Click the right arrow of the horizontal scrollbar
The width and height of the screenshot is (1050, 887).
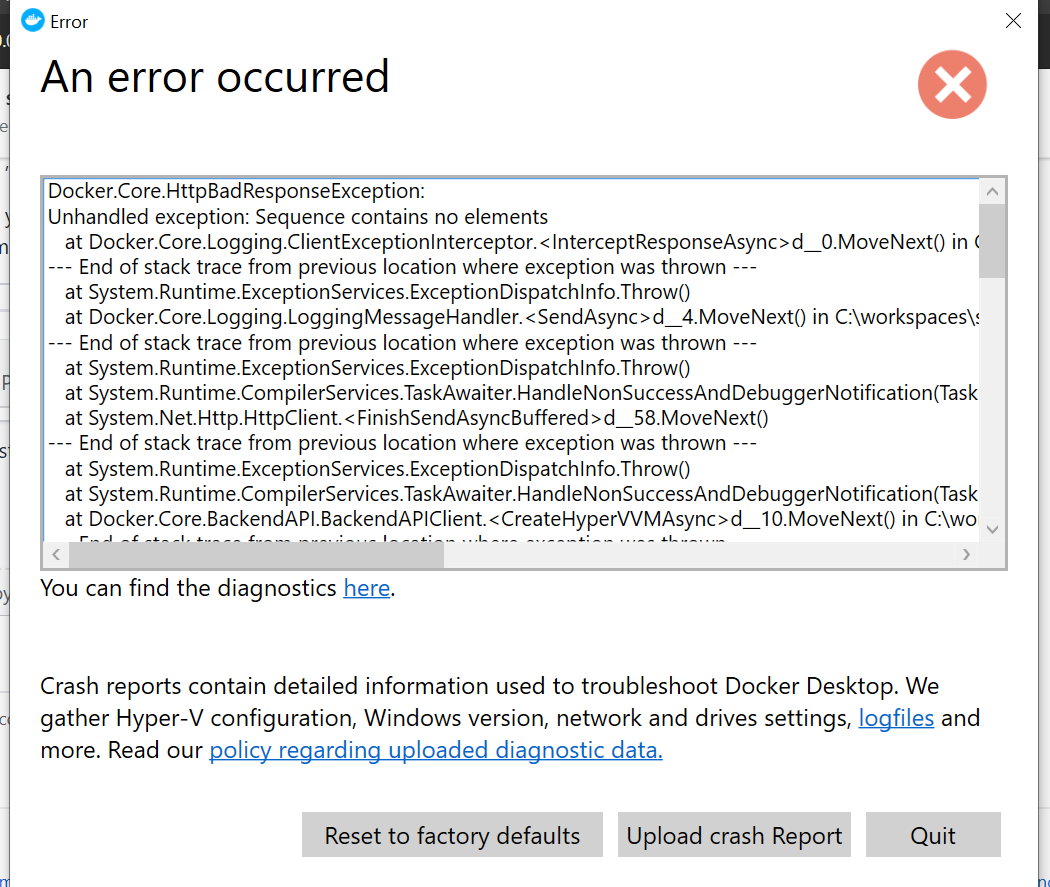[967, 553]
